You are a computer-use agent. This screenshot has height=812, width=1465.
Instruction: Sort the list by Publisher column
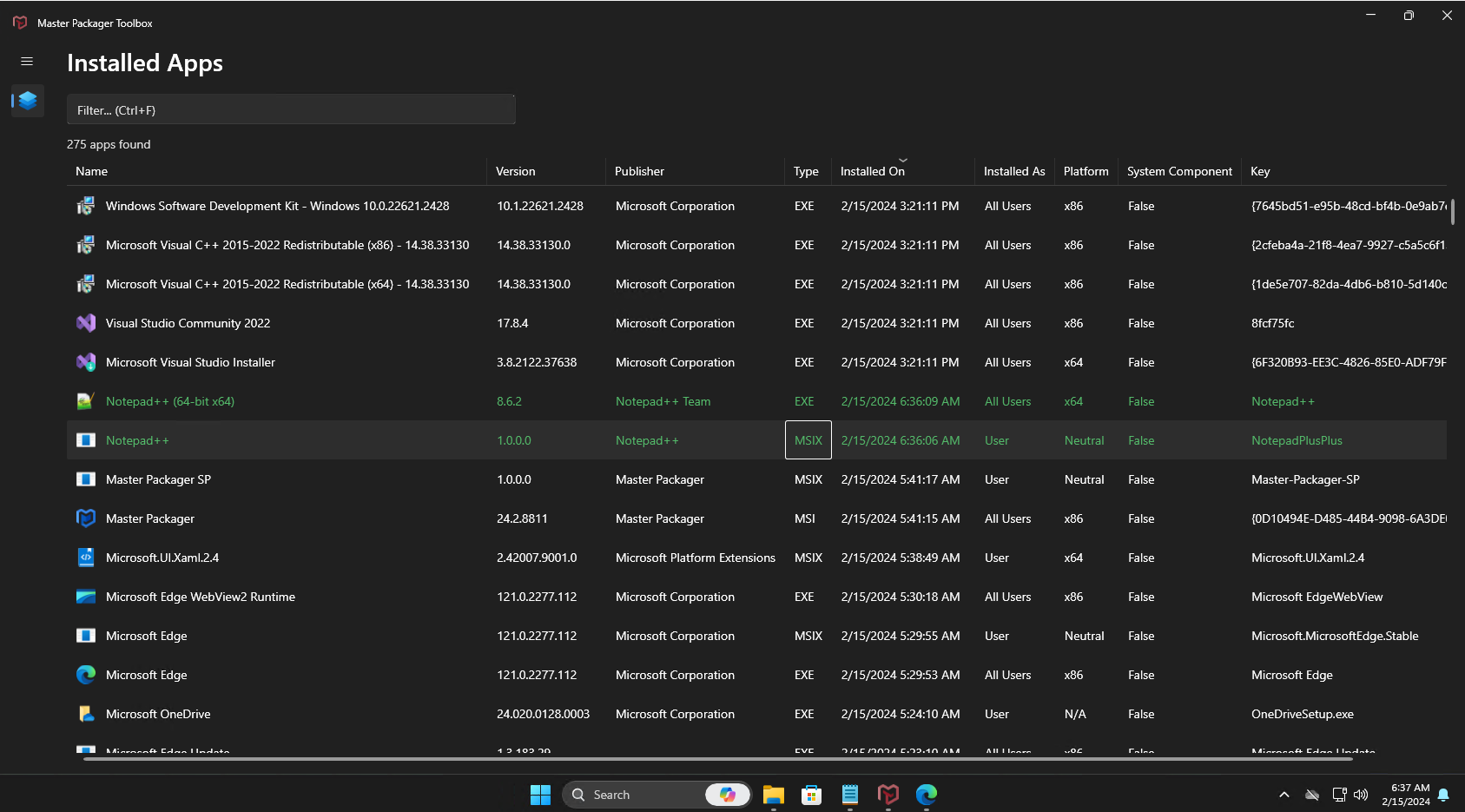pos(639,171)
